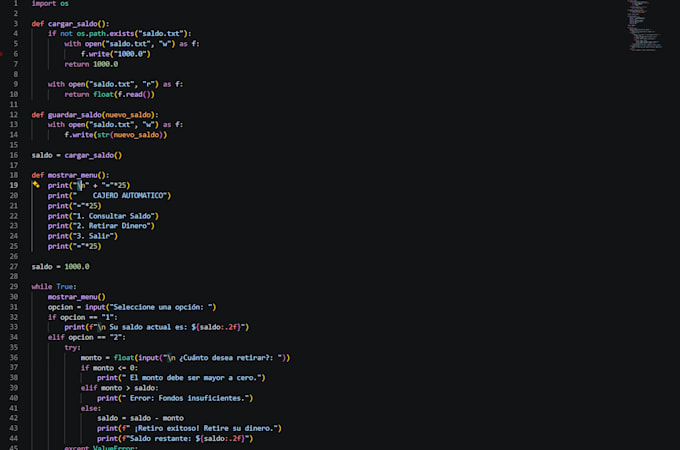Click line number 29 in the gutter
The image size is (680, 450).
[x=14, y=287]
